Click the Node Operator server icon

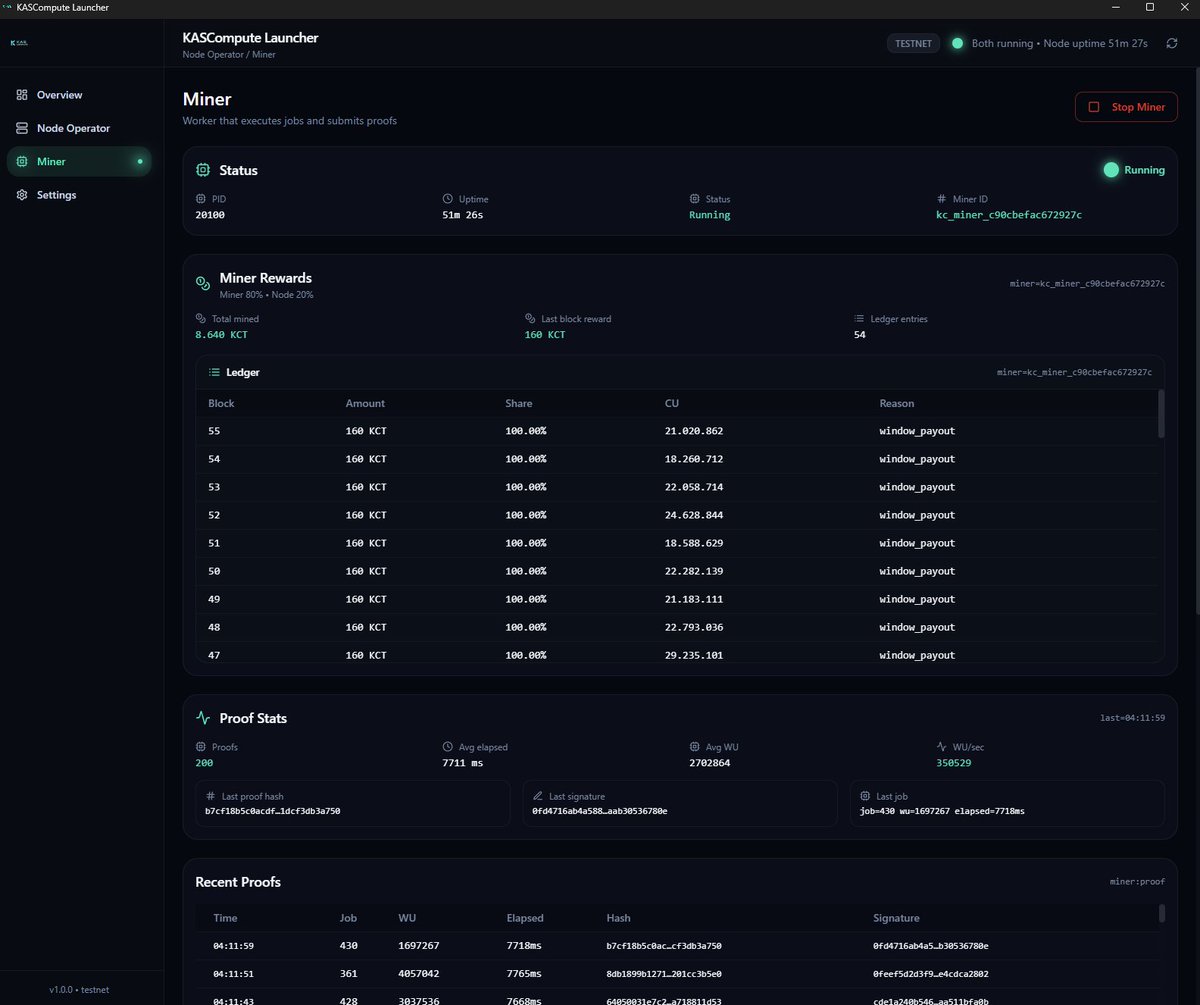[x=22, y=128]
